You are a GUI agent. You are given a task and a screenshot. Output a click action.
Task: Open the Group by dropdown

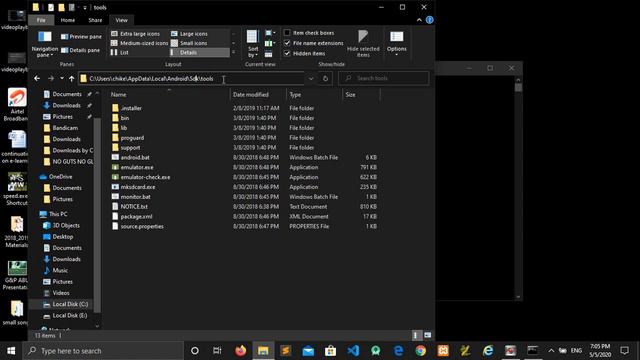pyautogui.click(x=269, y=33)
